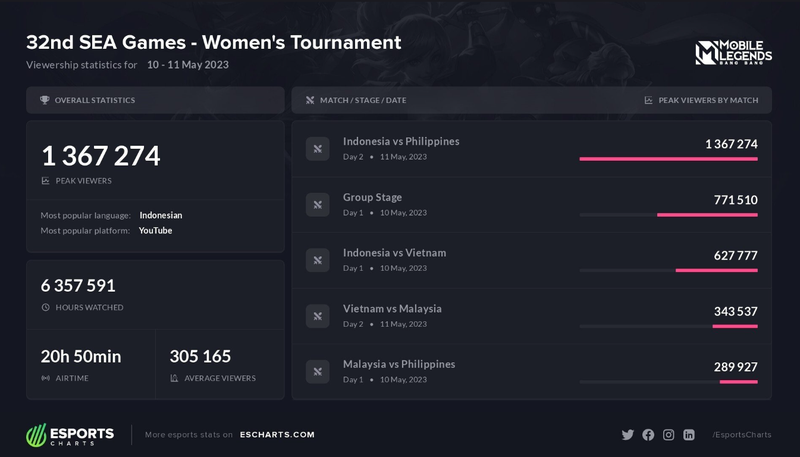Click the Vietnam vs Malaysia match title
The width and height of the screenshot is (800, 457).
392,308
